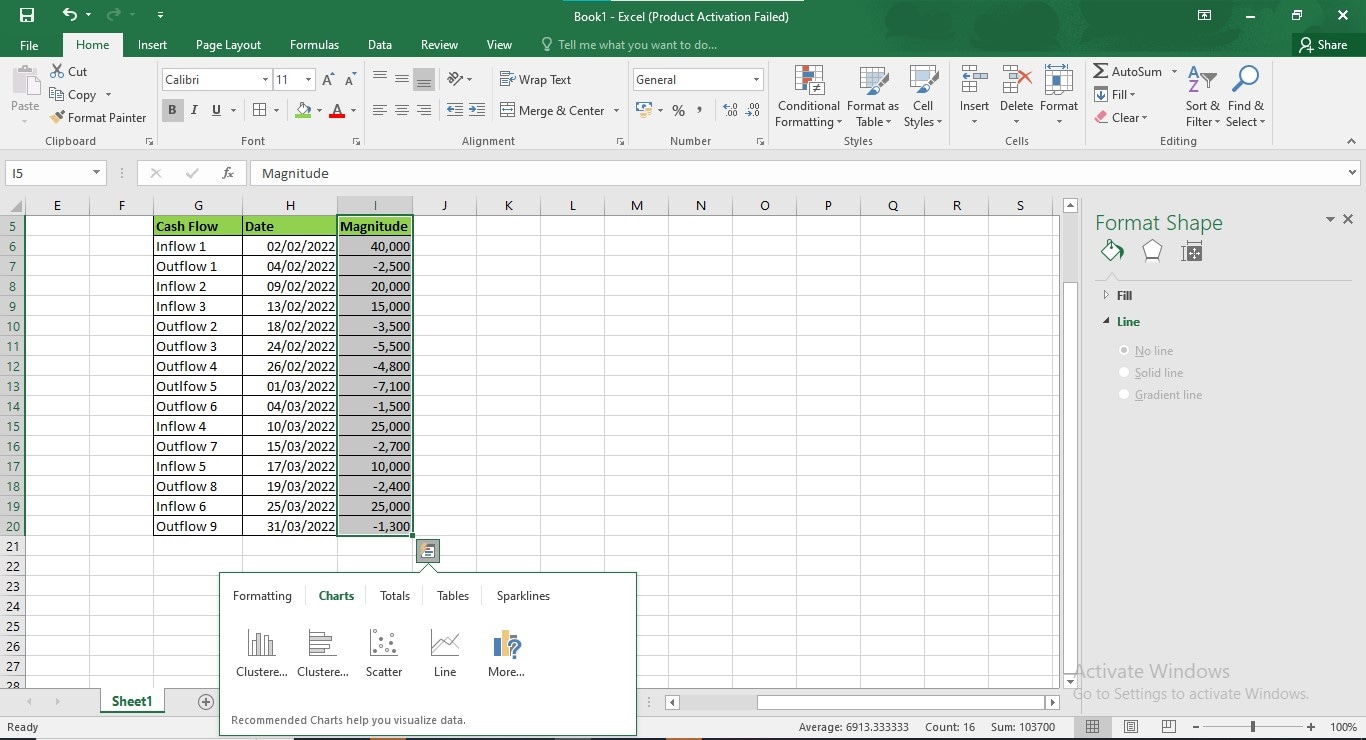Select Gradient line radio button
The width and height of the screenshot is (1366, 740).
1125,395
